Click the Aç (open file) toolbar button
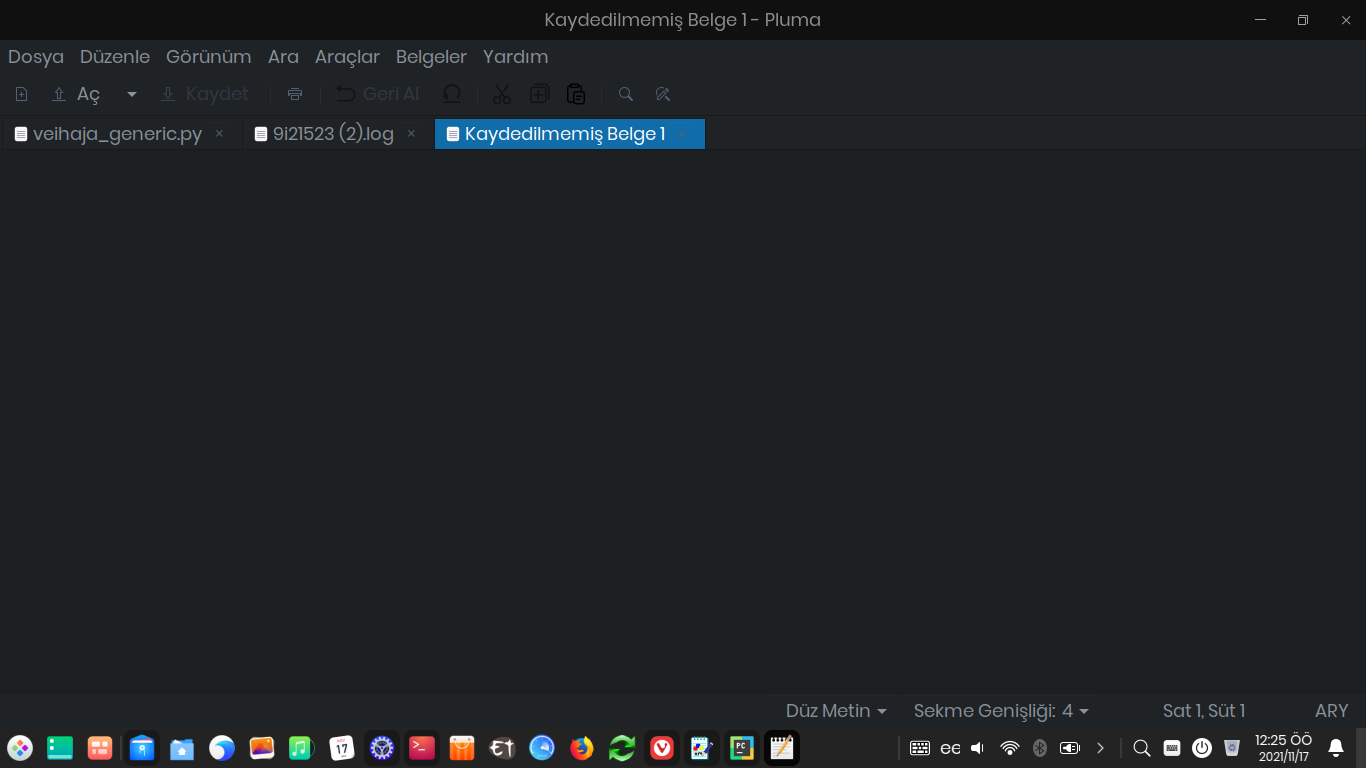 [76, 94]
